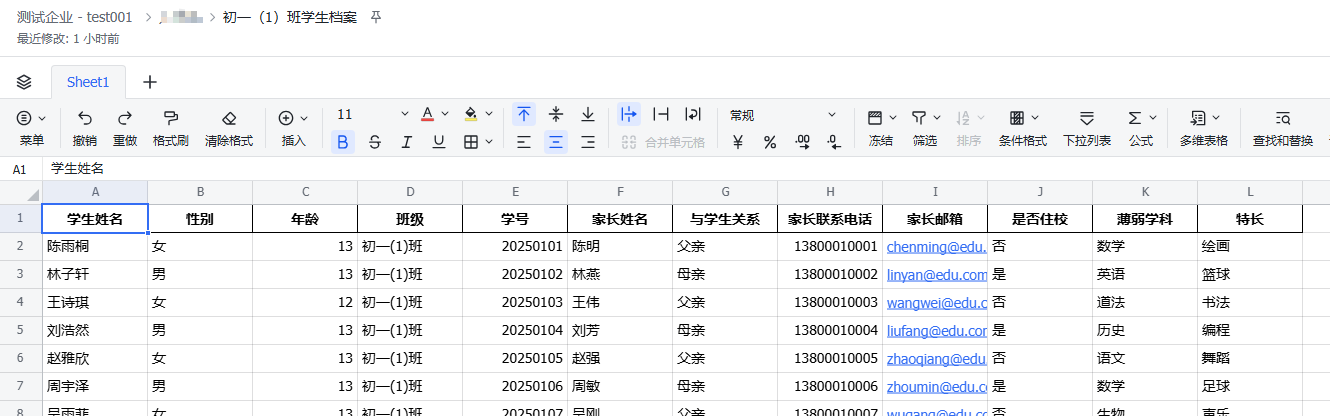This screenshot has width=1330, height=416.
Task: Click the formula bar showing 学生姓名
Action: (x=686, y=169)
